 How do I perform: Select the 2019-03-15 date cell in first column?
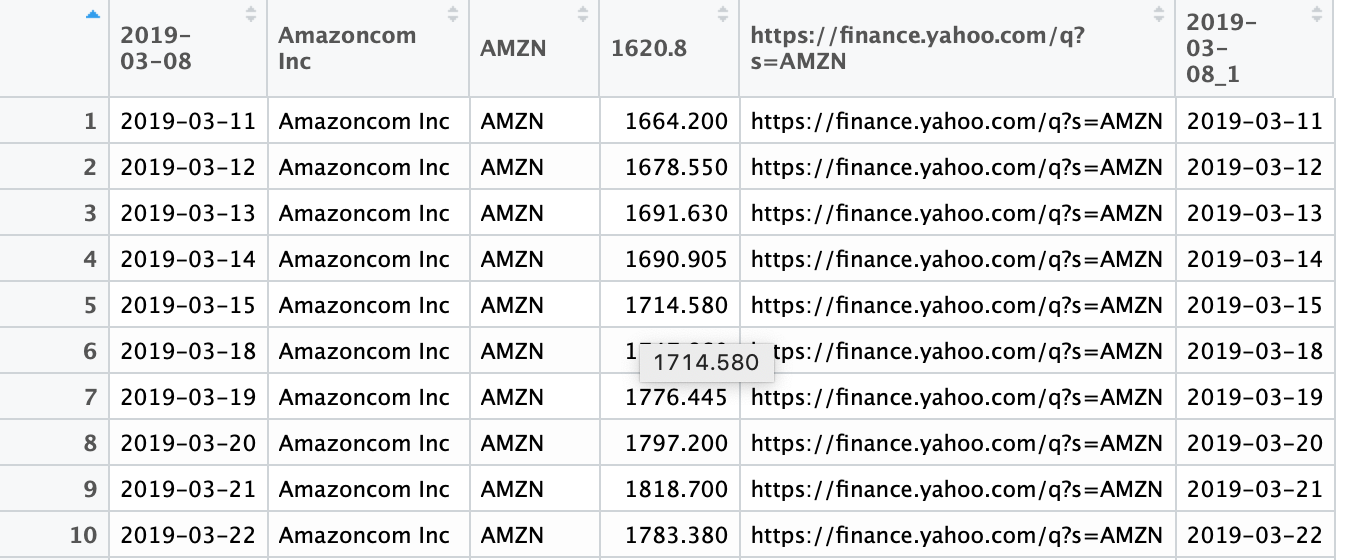(188, 305)
